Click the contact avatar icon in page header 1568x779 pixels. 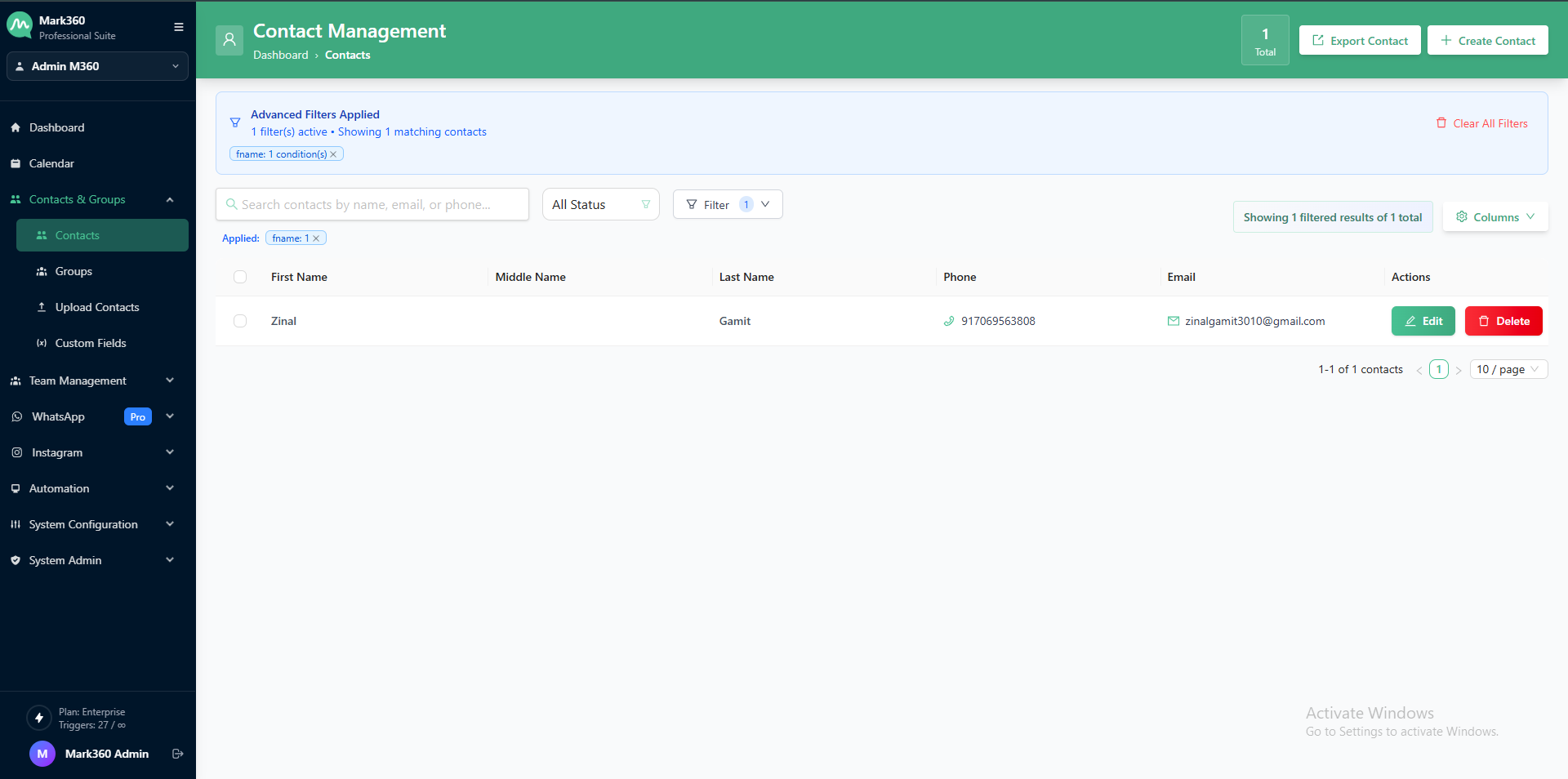coord(229,40)
